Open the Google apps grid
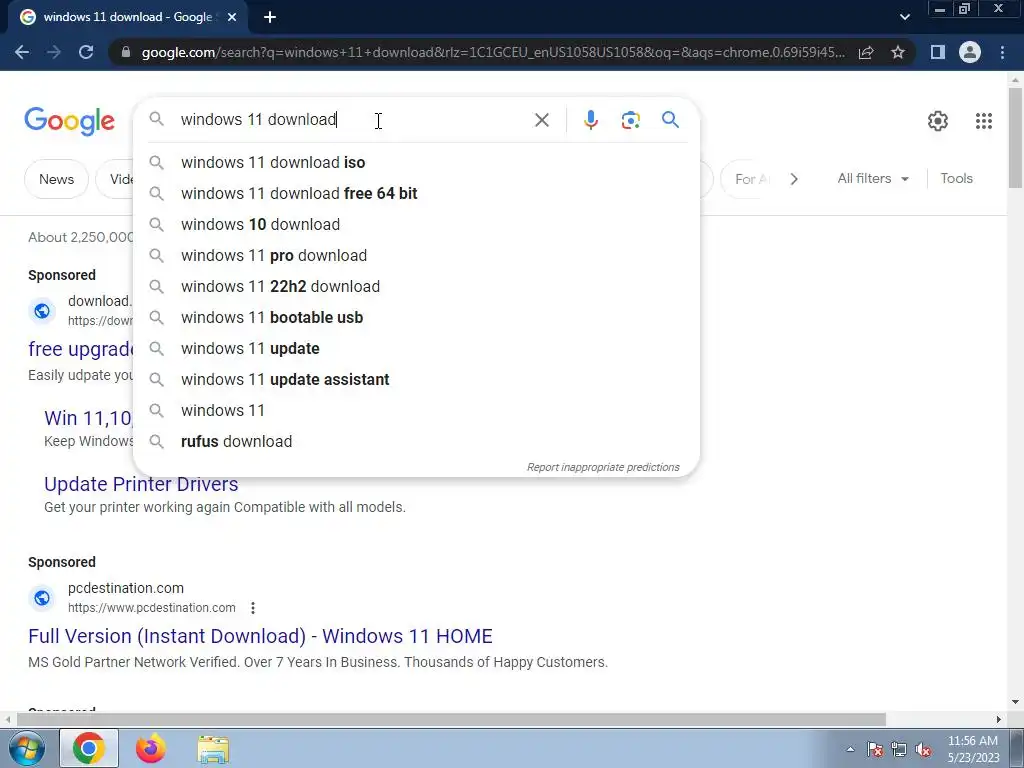The width and height of the screenshot is (1024, 768). click(984, 121)
